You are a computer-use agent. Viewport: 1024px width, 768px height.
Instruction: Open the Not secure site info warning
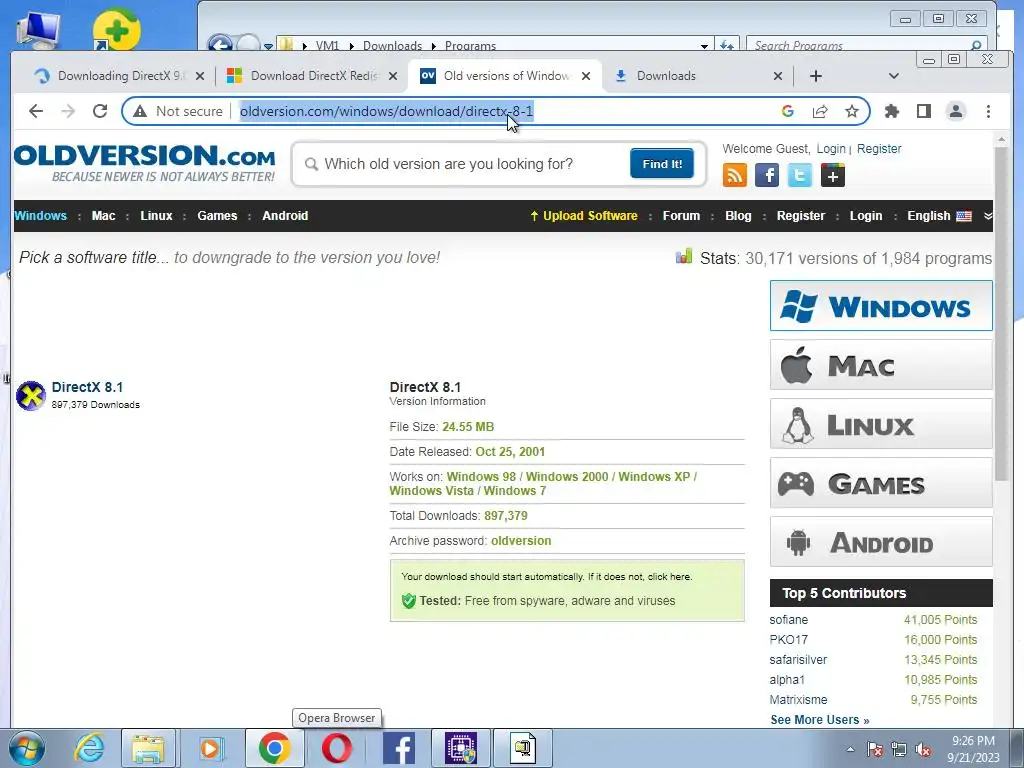(178, 112)
